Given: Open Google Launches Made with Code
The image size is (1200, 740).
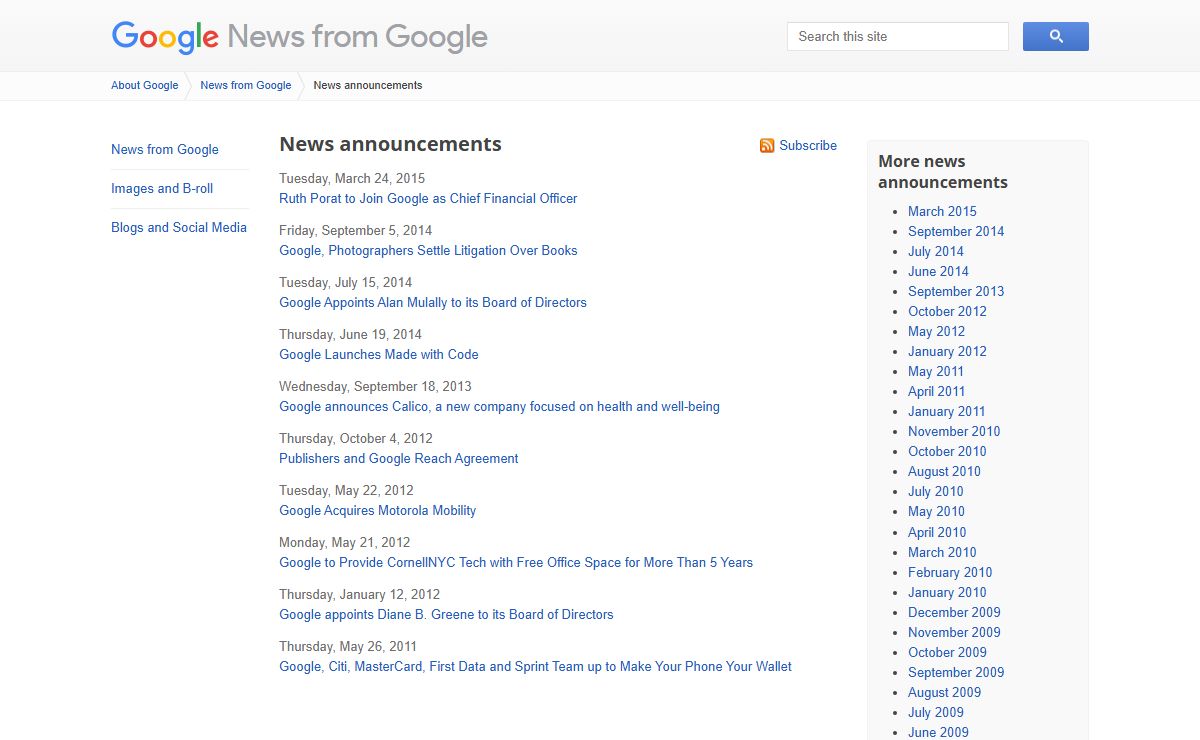Looking at the screenshot, I should 379,354.
